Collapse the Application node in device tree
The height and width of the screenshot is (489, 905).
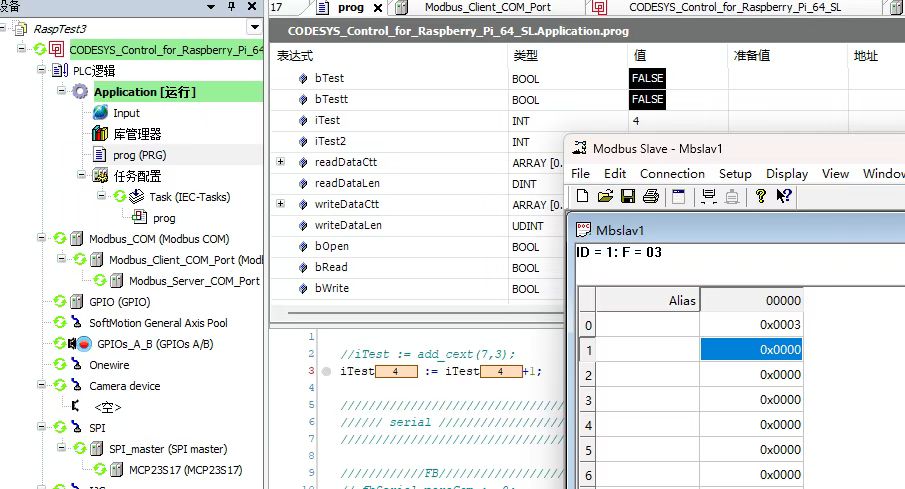click(62, 91)
